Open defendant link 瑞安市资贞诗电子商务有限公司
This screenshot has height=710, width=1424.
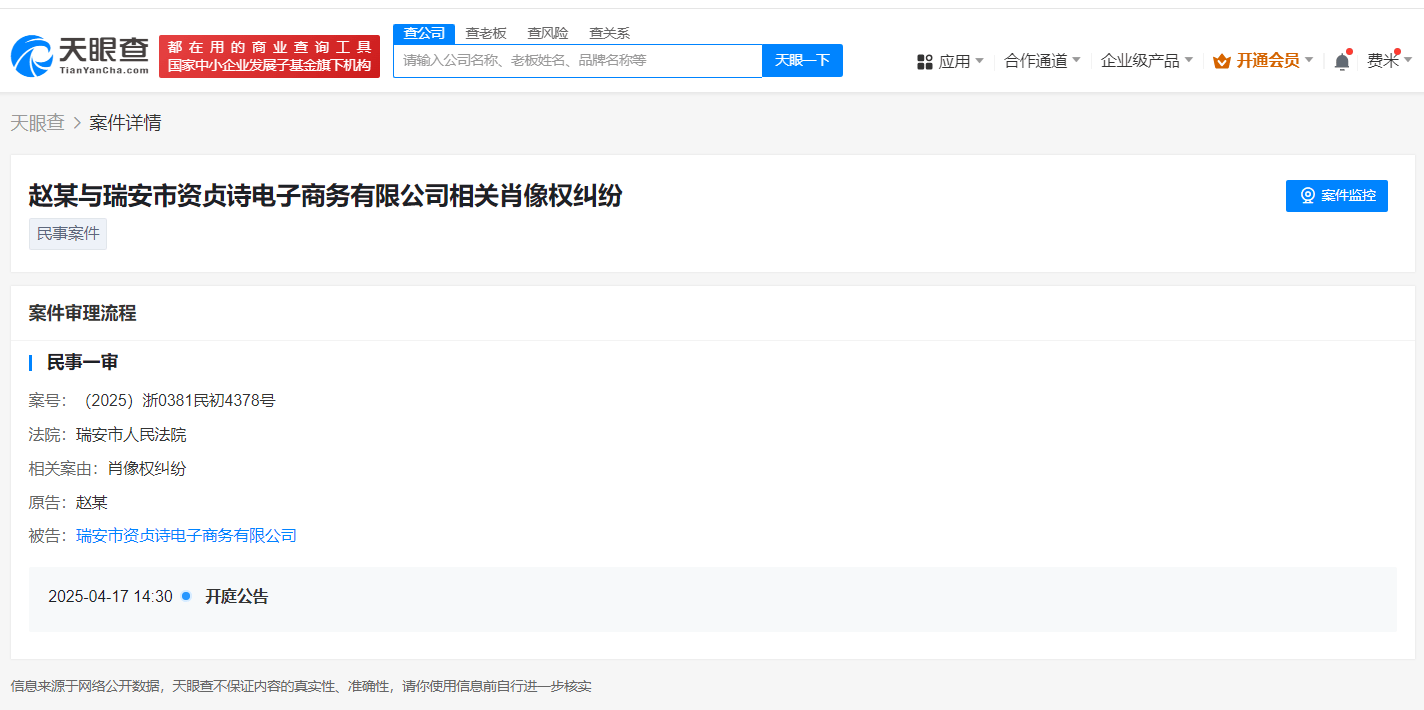point(187,536)
